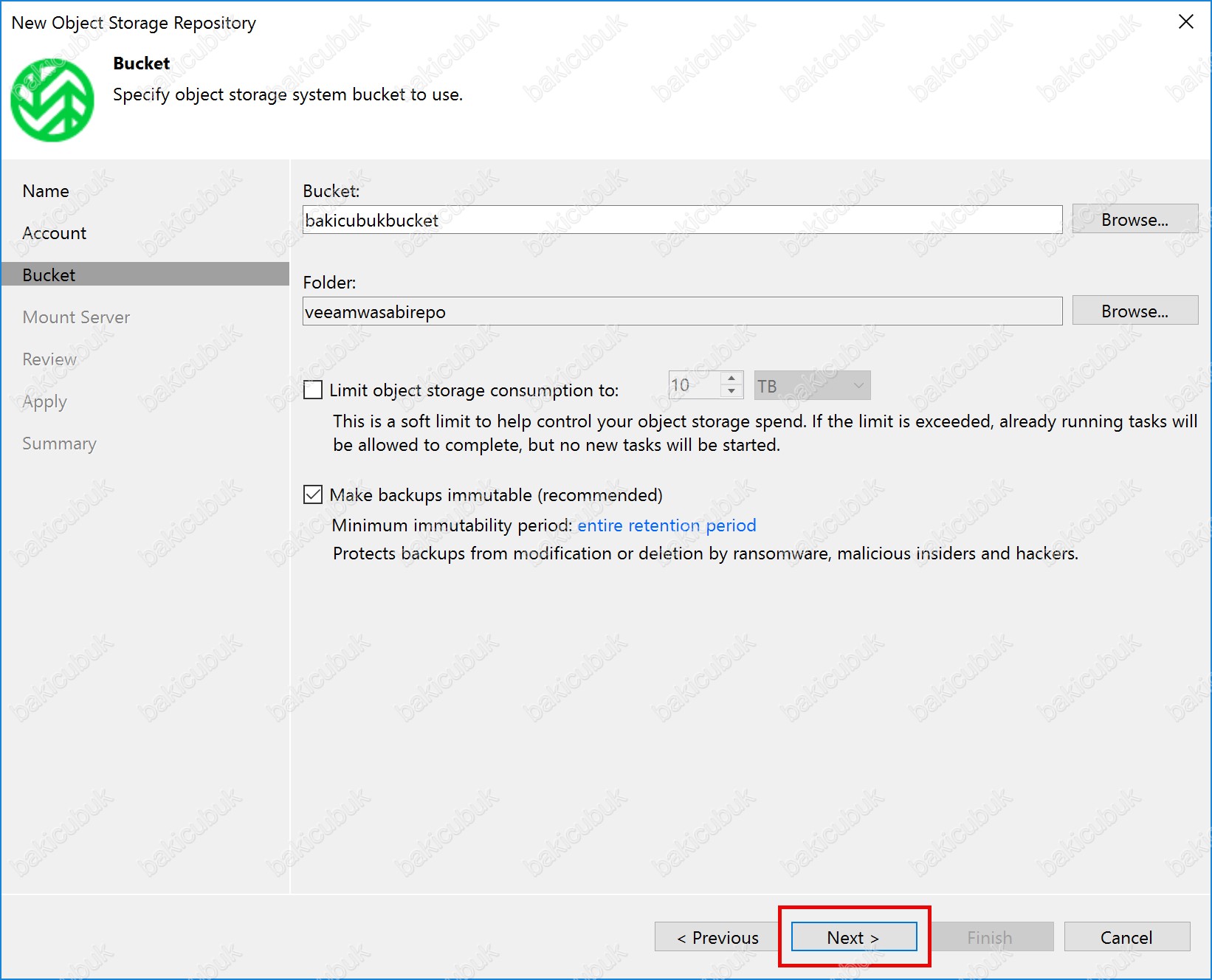The image size is (1212, 980).
Task: Cancel the repository wizard
Action: (1126, 937)
